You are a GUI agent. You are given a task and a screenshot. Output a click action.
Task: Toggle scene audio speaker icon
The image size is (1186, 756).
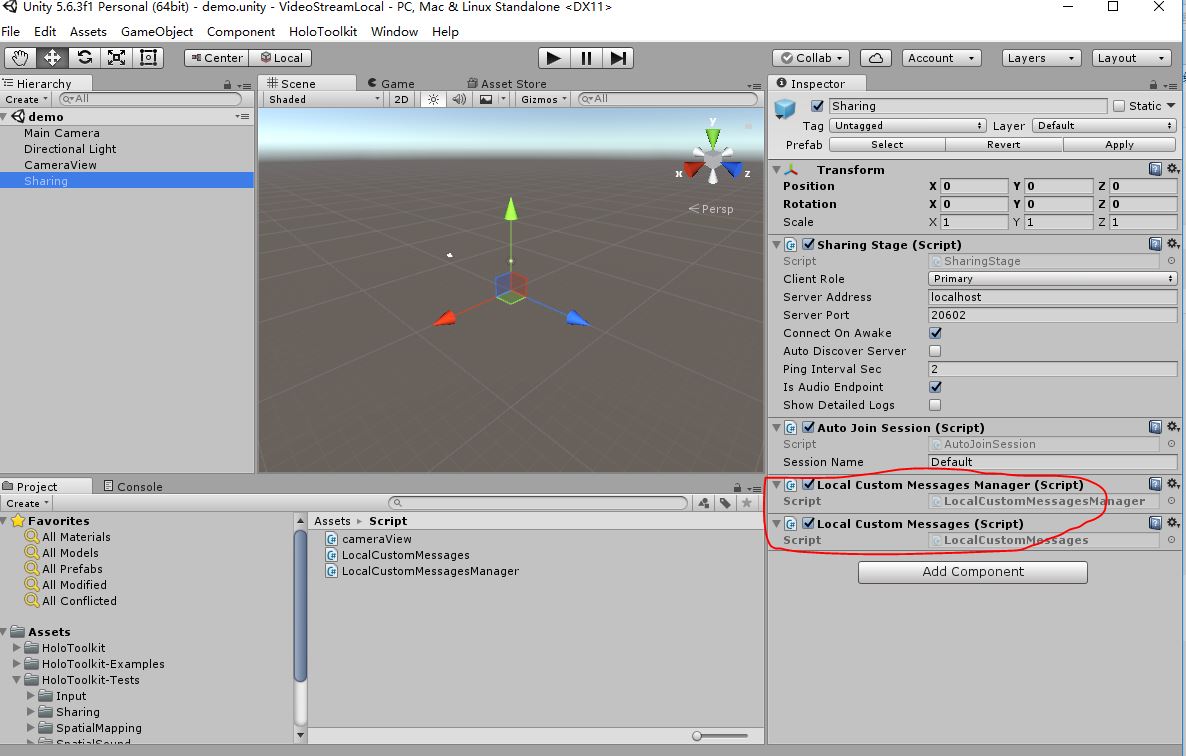[459, 99]
